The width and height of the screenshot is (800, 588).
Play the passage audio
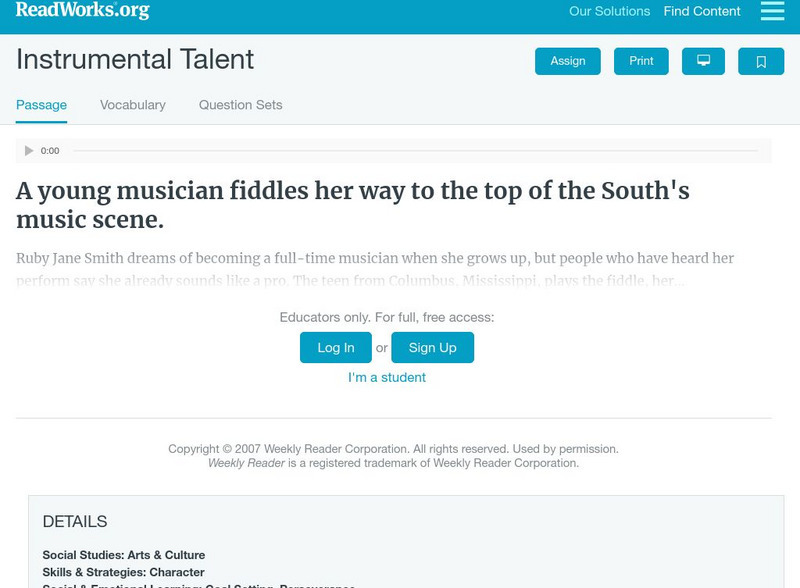pyautogui.click(x=29, y=151)
